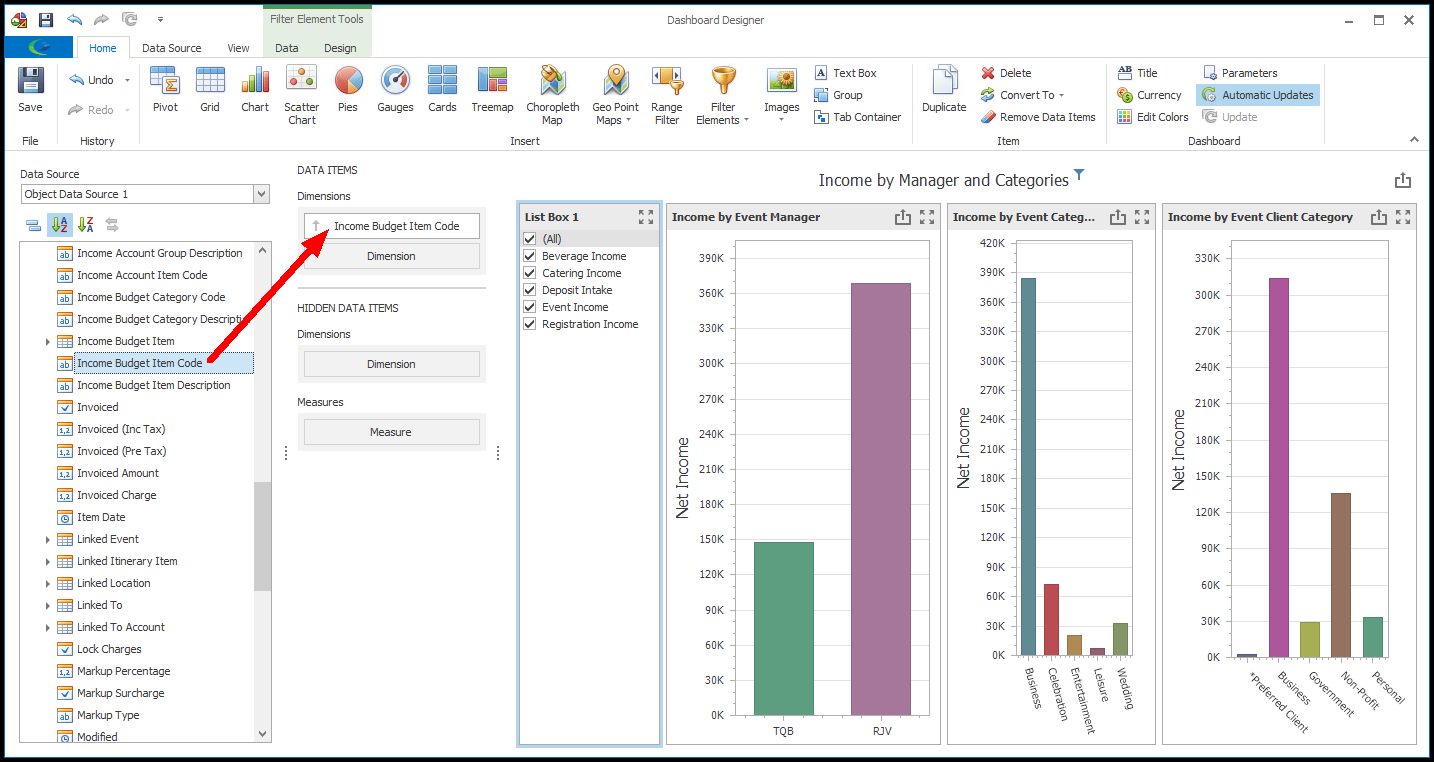Image resolution: width=1434 pixels, height=762 pixels.
Task: Open the Convert To dropdown
Action: tap(1023, 95)
